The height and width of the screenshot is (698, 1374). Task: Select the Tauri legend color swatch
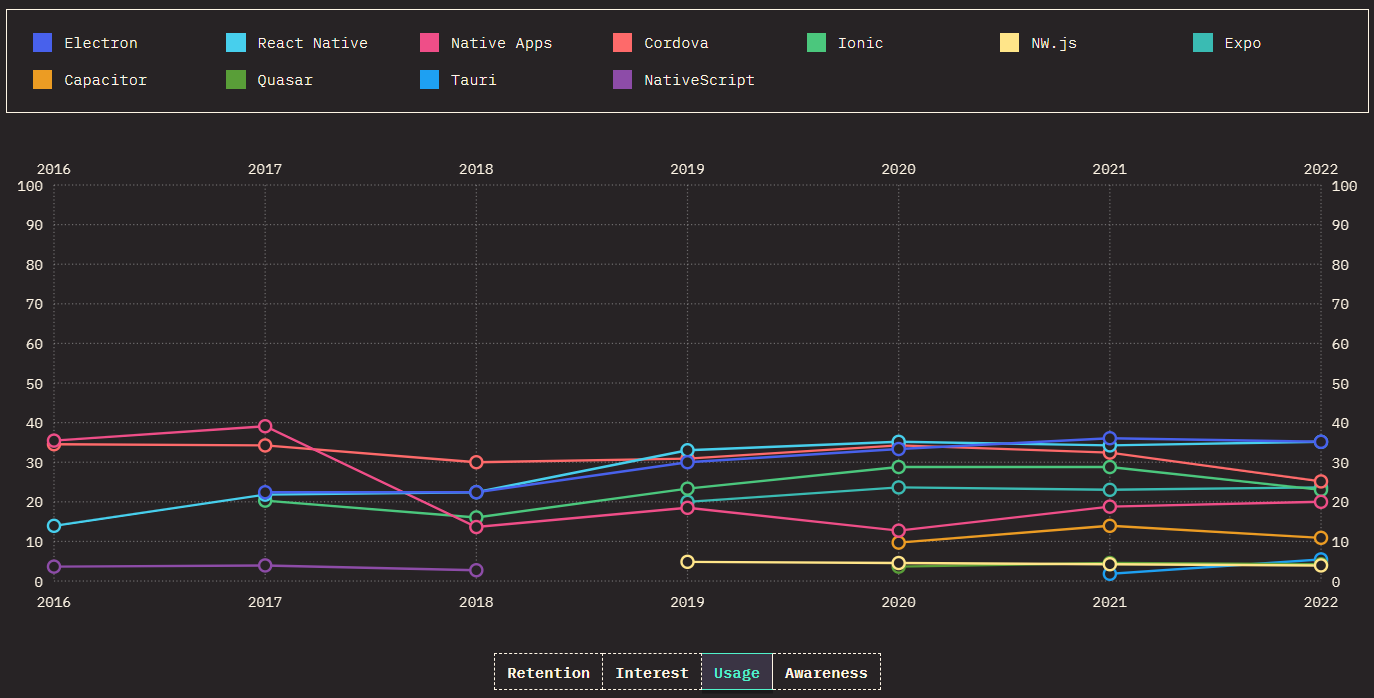pyautogui.click(x=429, y=80)
